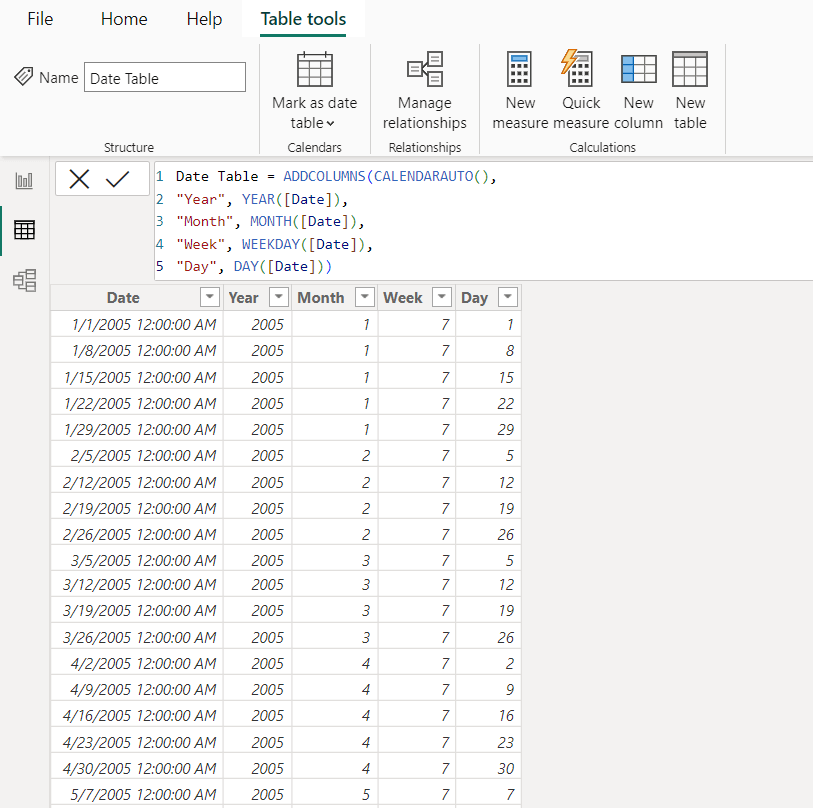
Task: Click cell 3/12/2005 12:00:00 AM
Action: [x=137, y=584]
